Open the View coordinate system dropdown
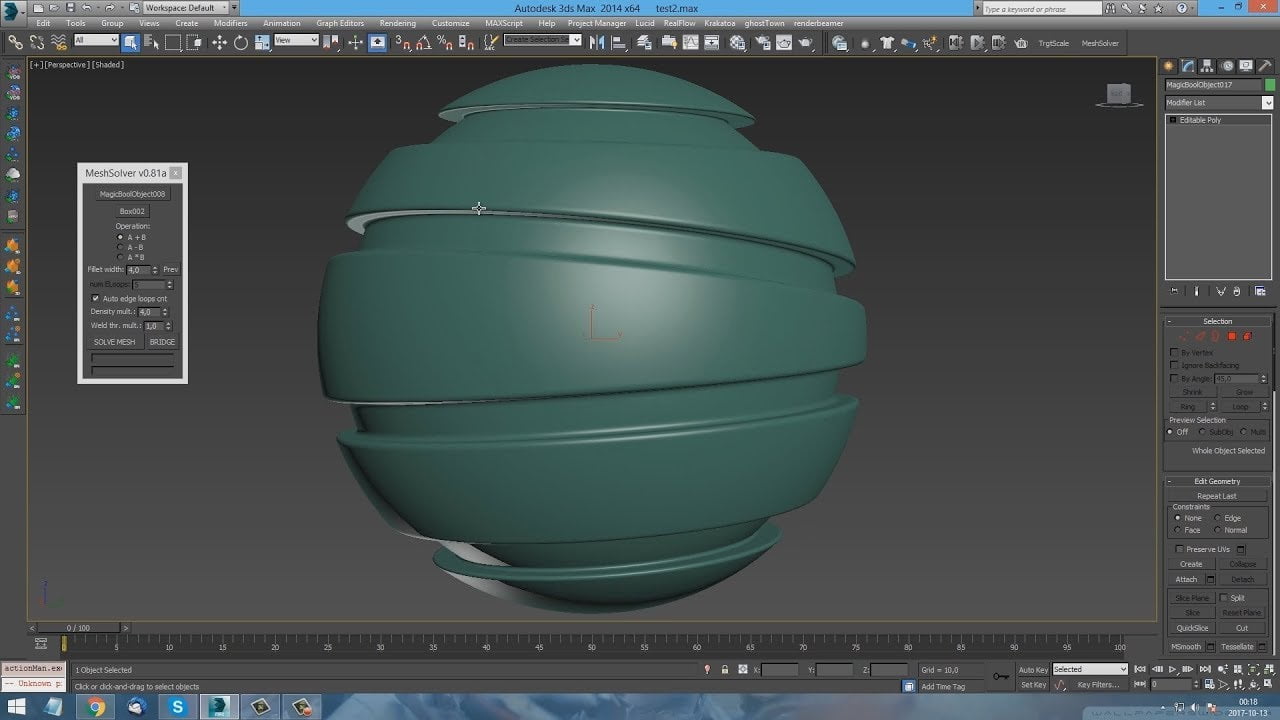The height and width of the screenshot is (720, 1280). click(x=296, y=40)
